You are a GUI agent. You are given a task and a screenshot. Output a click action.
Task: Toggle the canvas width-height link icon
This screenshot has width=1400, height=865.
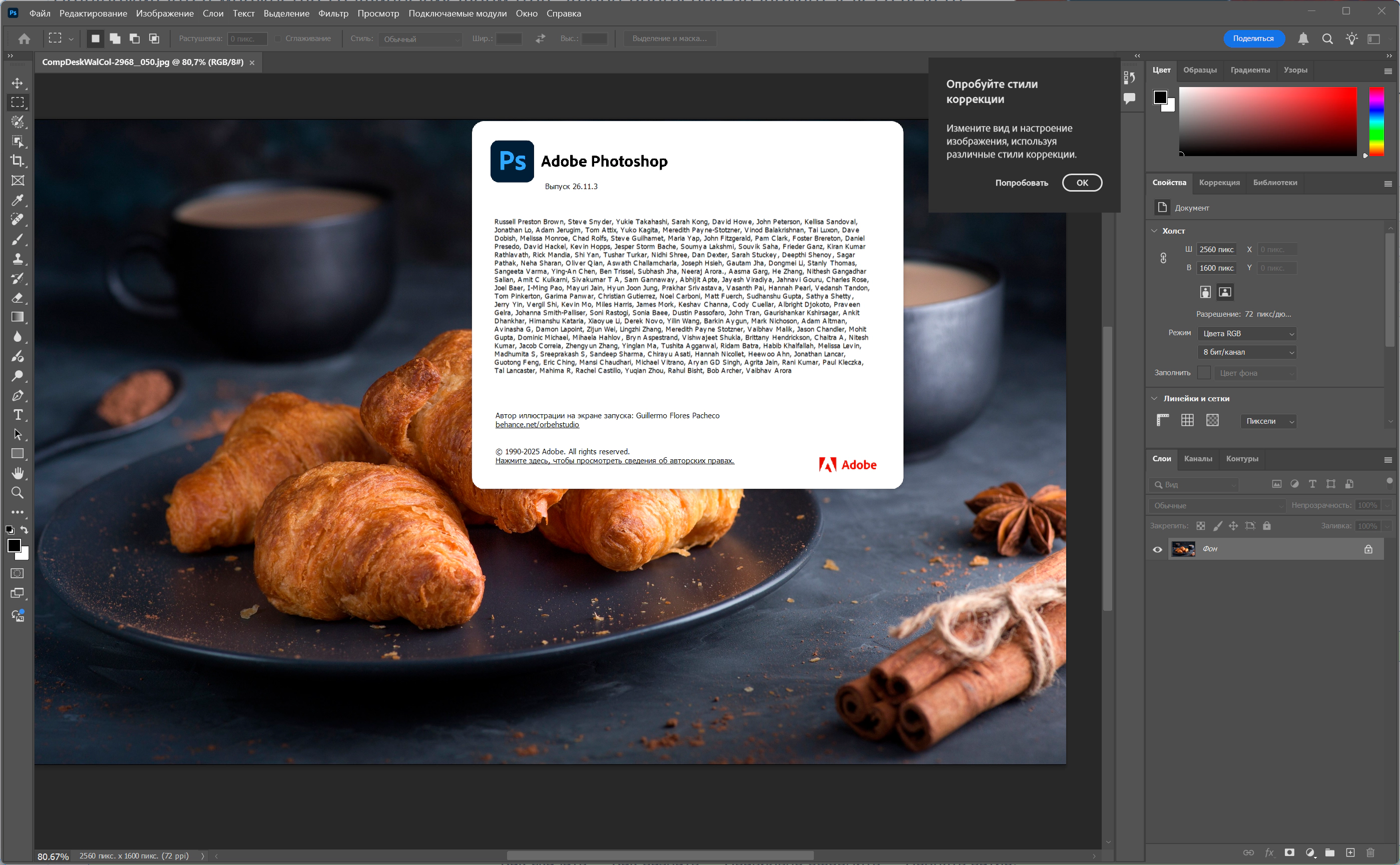1163,259
